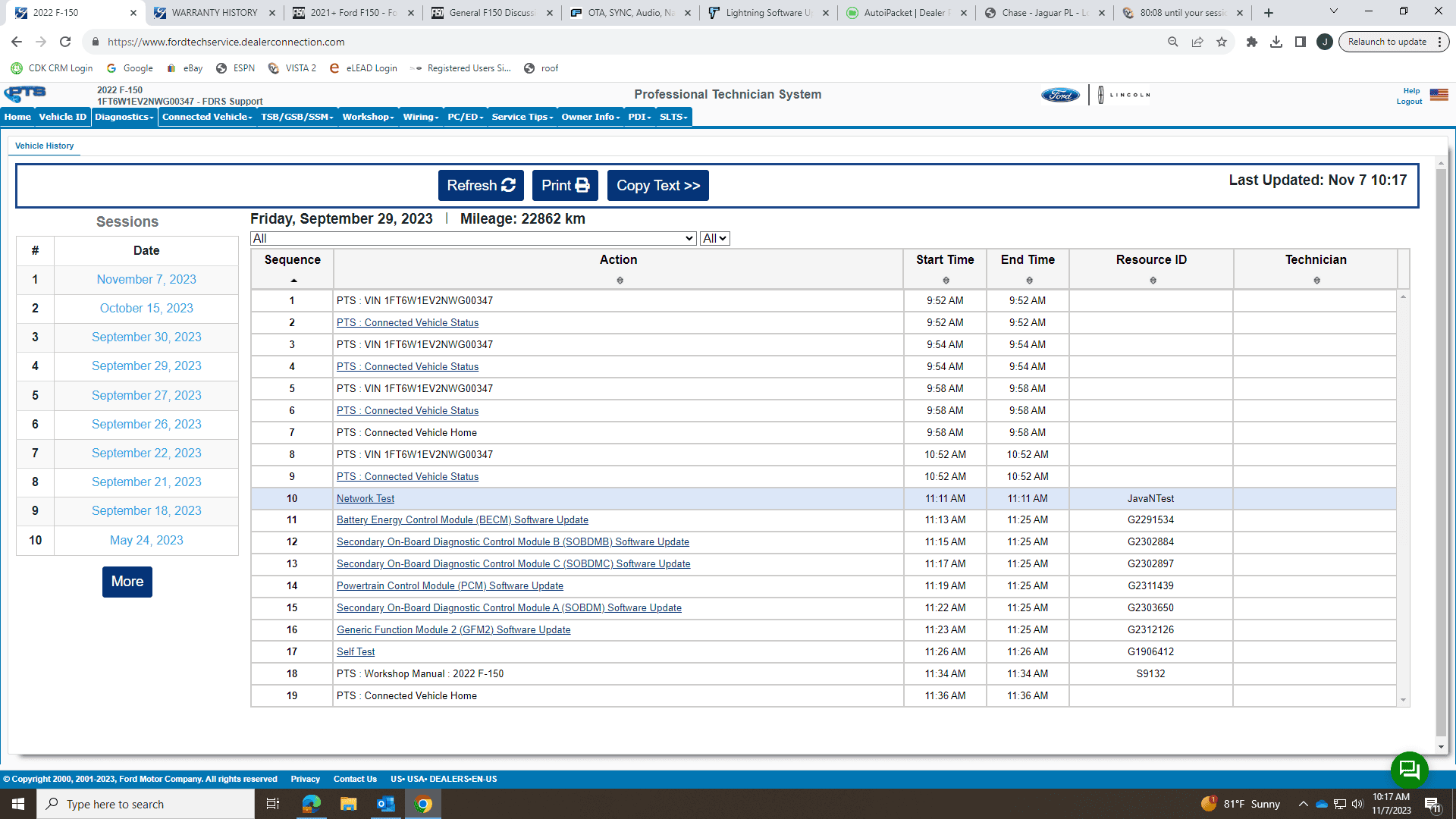
Task: Bookmark this page with star icon
Action: click(1222, 42)
